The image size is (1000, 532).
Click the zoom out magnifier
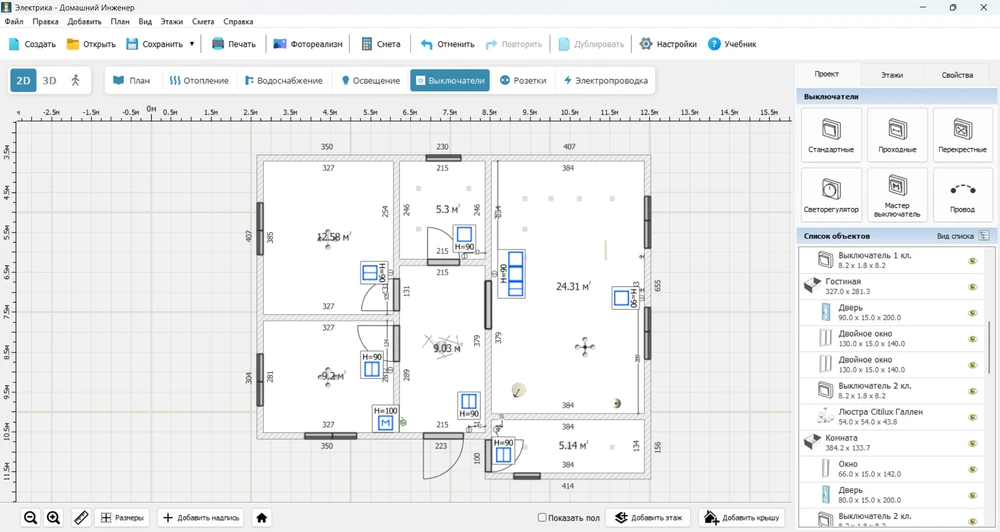[31, 517]
